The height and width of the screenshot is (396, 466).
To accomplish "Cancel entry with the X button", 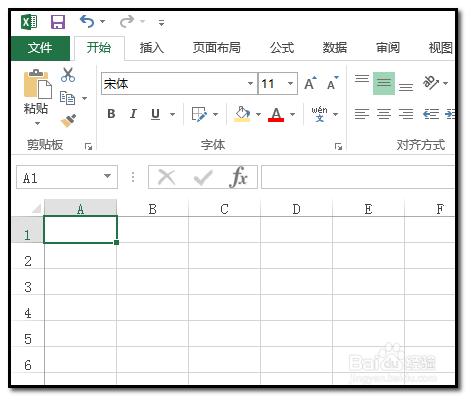I will tap(166, 177).
